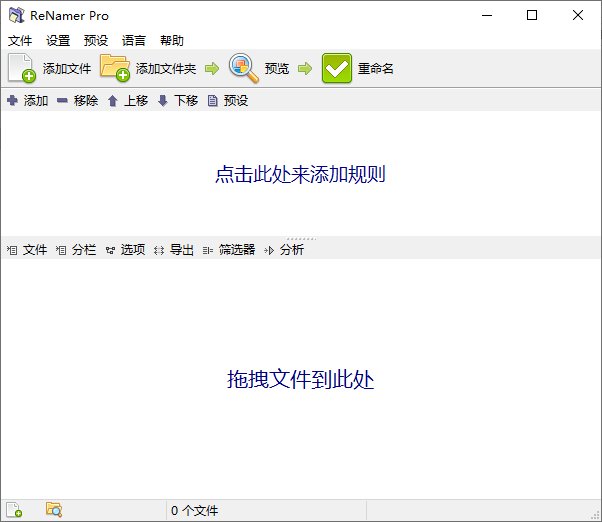
Task: Open the 语言 menu
Action: click(x=134, y=40)
